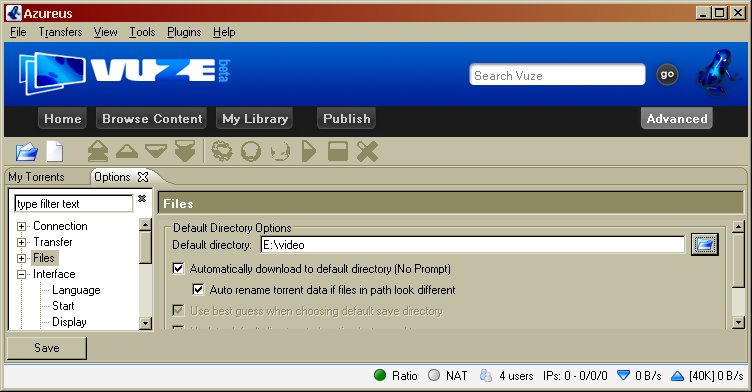Image resolution: width=752 pixels, height=392 pixels.
Task: Save the options with Save button
Action: [x=47, y=348]
